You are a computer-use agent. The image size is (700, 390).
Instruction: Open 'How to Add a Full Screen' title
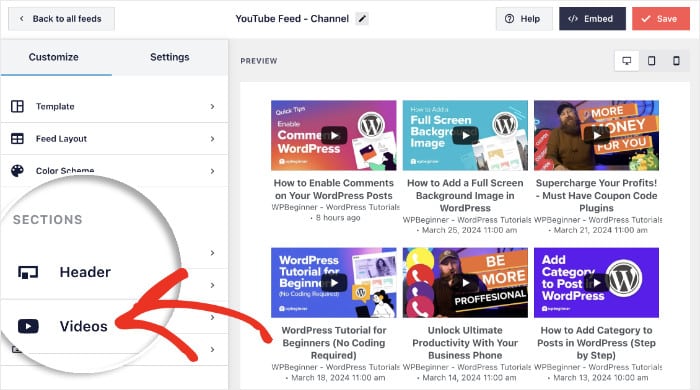465,195
